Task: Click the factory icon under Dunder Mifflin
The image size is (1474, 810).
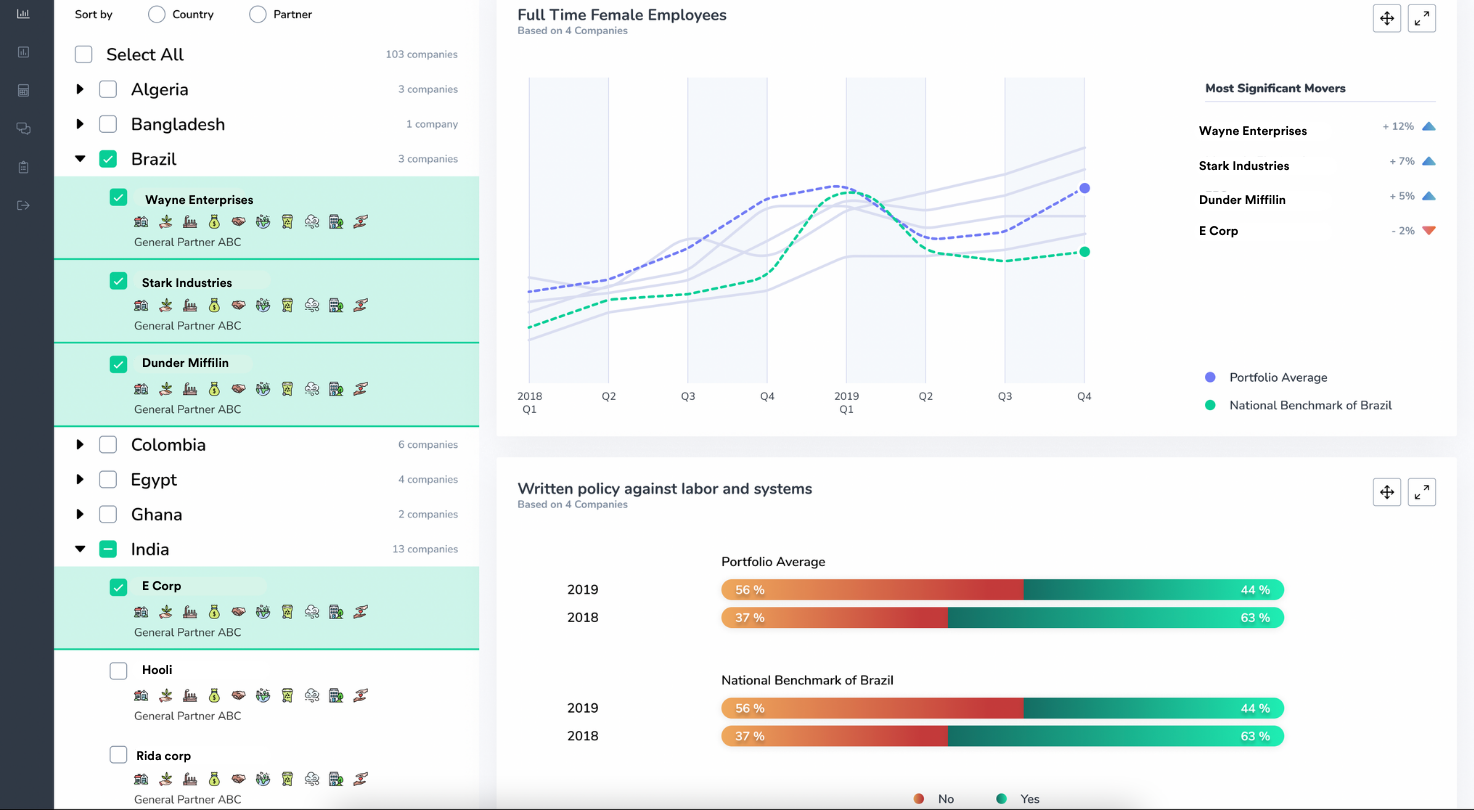Action: [190, 388]
